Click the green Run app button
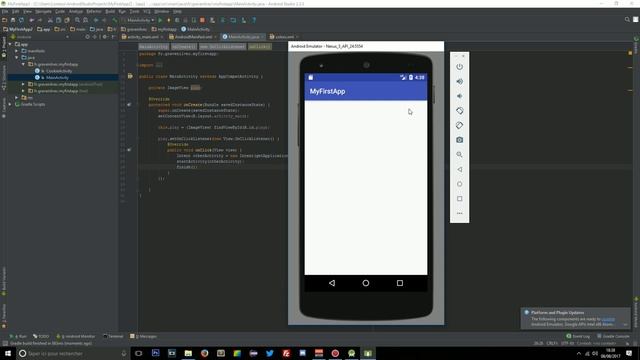 coord(160,20)
